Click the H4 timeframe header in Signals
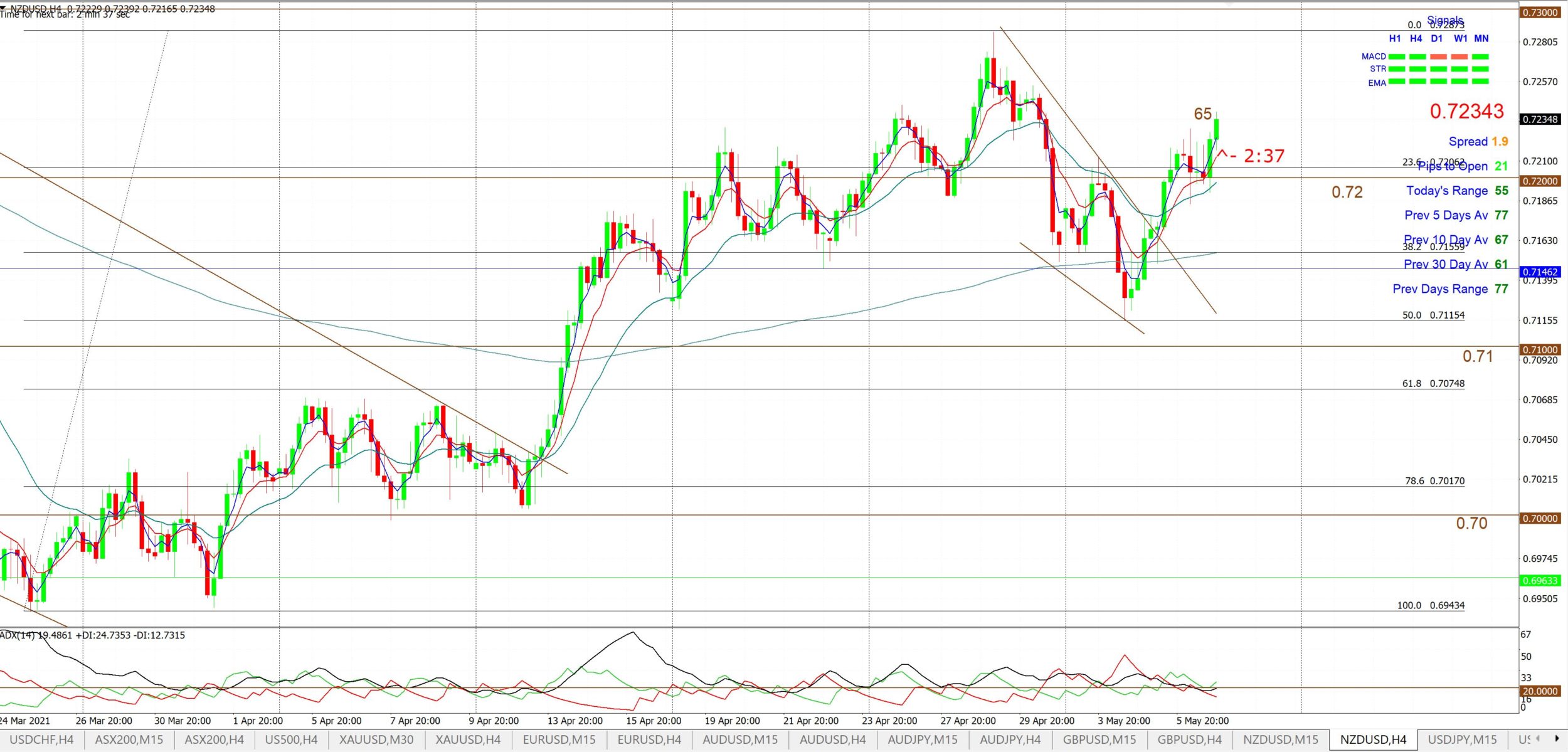 pyautogui.click(x=1416, y=38)
